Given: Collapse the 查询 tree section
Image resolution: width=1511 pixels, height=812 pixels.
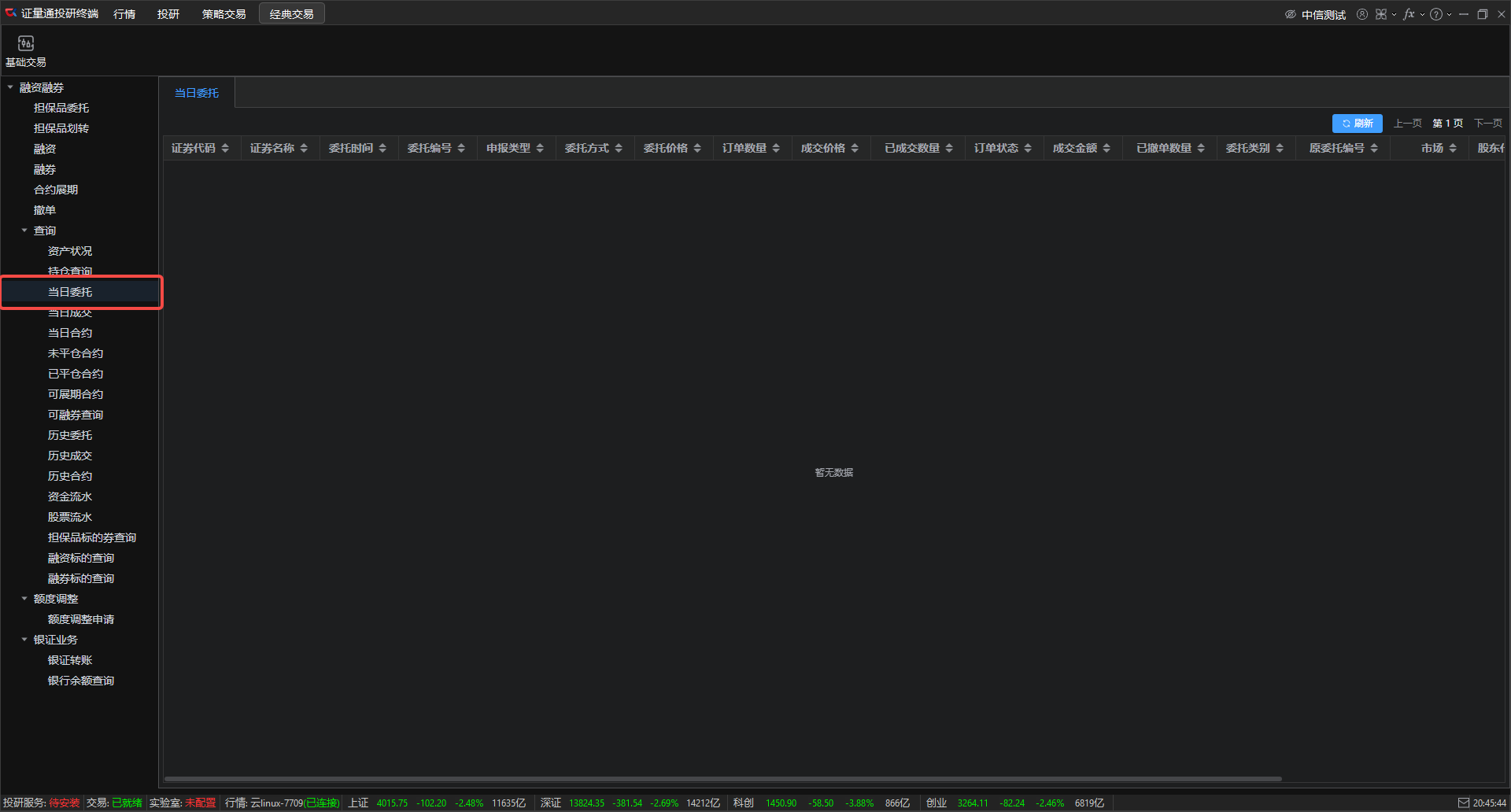Looking at the screenshot, I should (24, 231).
